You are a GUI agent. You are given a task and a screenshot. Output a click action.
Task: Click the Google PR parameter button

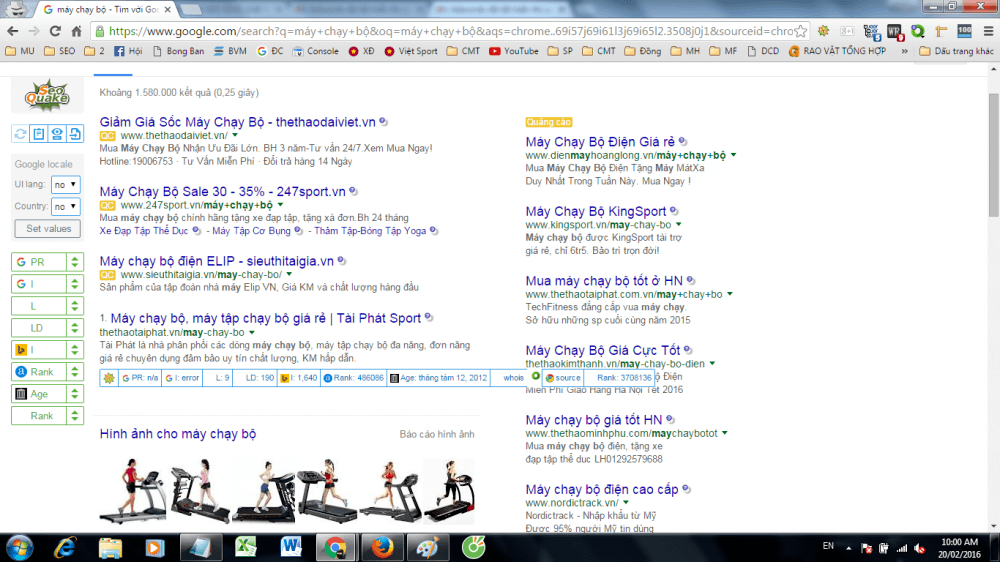click(x=39, y=262)
